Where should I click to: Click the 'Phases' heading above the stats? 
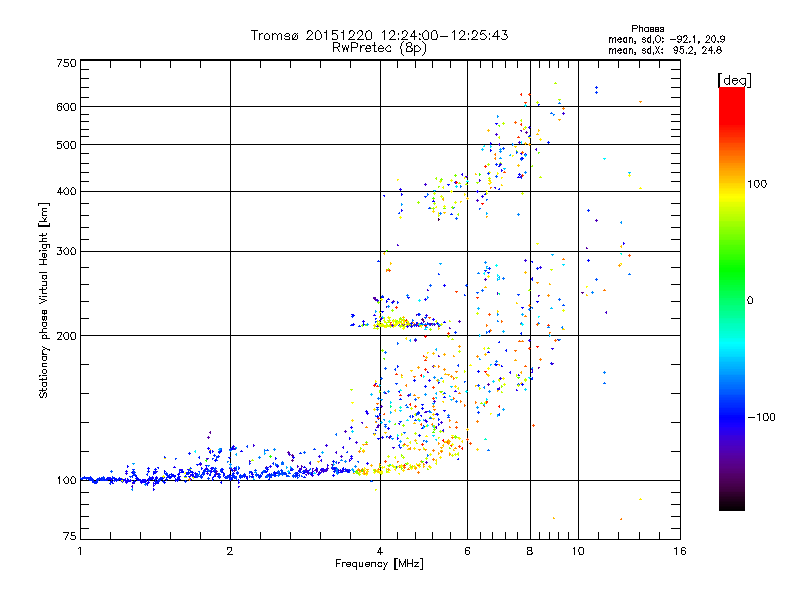point(647,29)
